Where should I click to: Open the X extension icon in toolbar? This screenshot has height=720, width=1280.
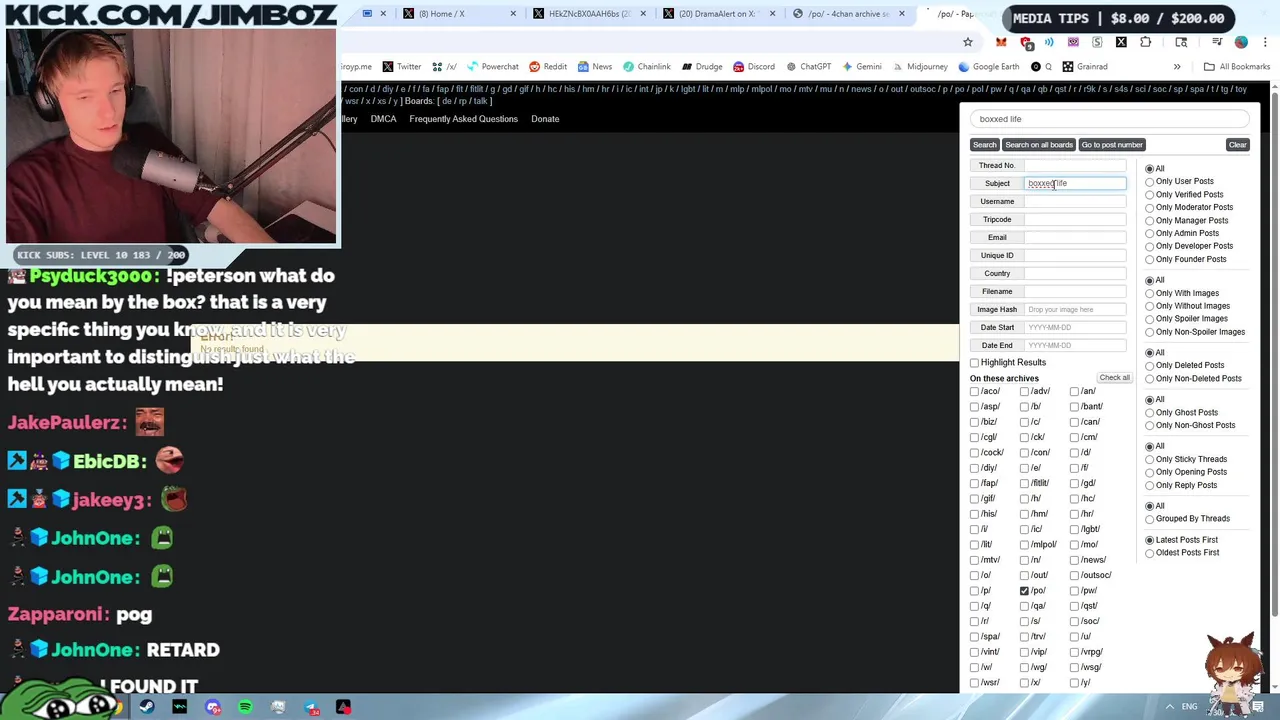coord(1121,42)
